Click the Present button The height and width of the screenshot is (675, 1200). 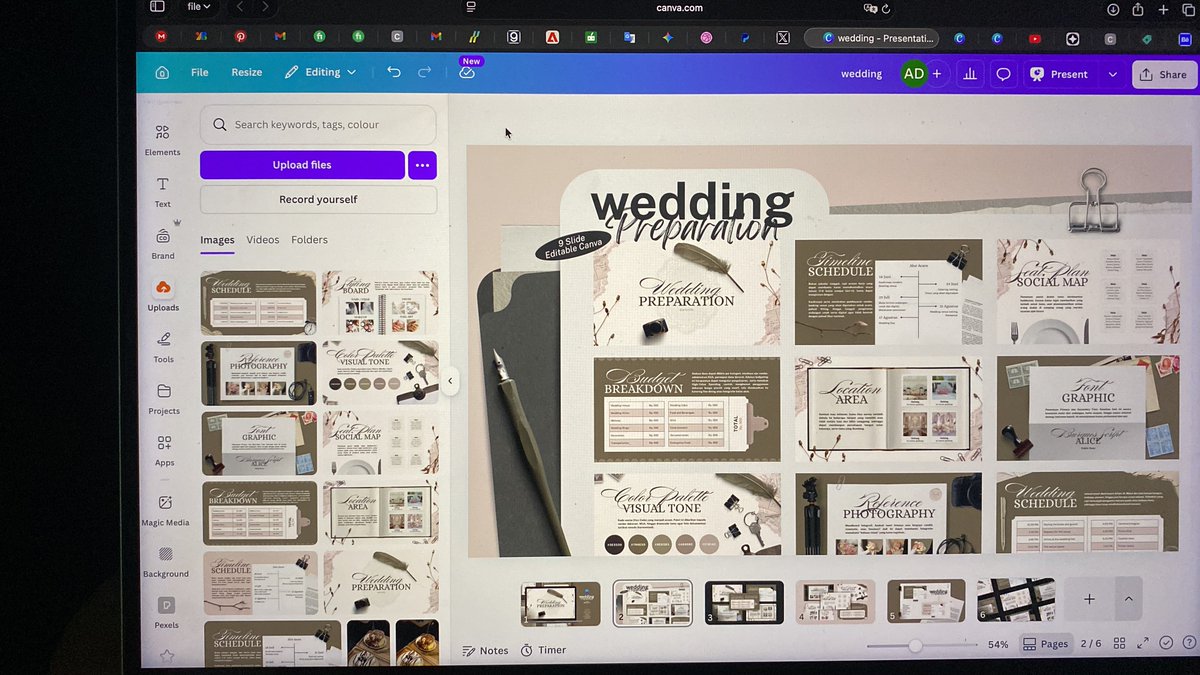pos(1060,74)
